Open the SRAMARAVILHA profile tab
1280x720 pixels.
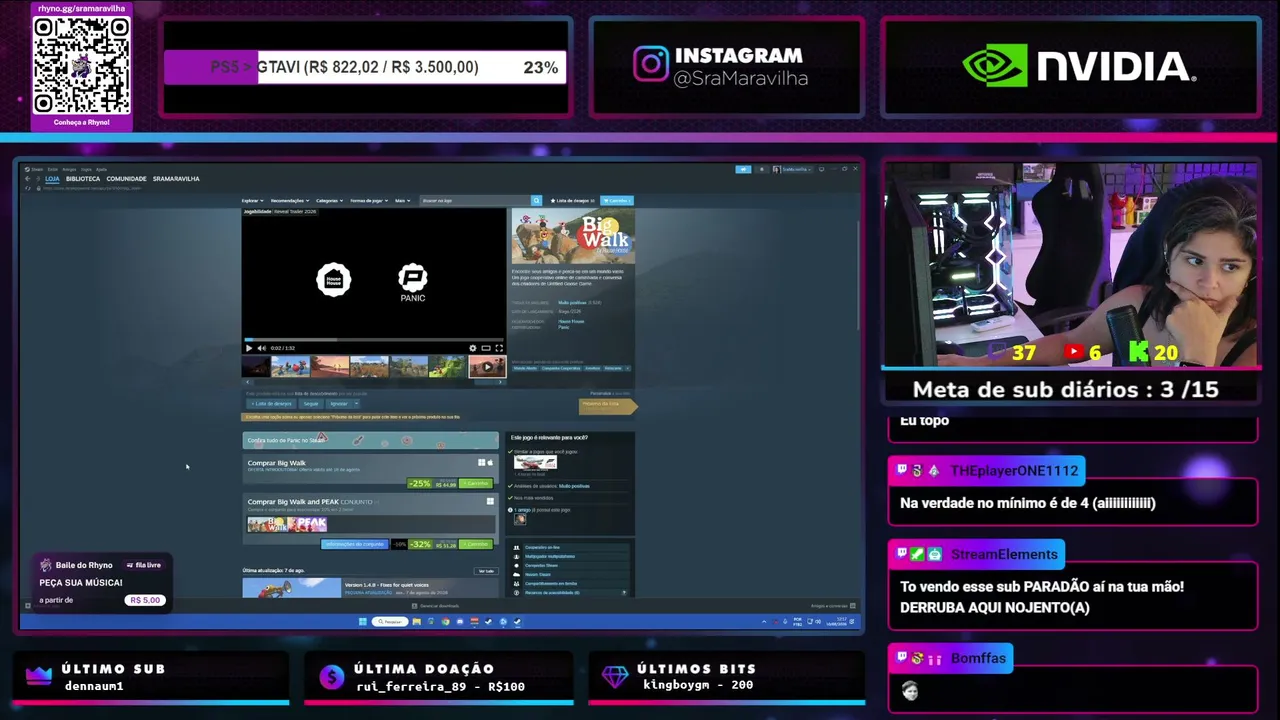(x=176, y=179)
